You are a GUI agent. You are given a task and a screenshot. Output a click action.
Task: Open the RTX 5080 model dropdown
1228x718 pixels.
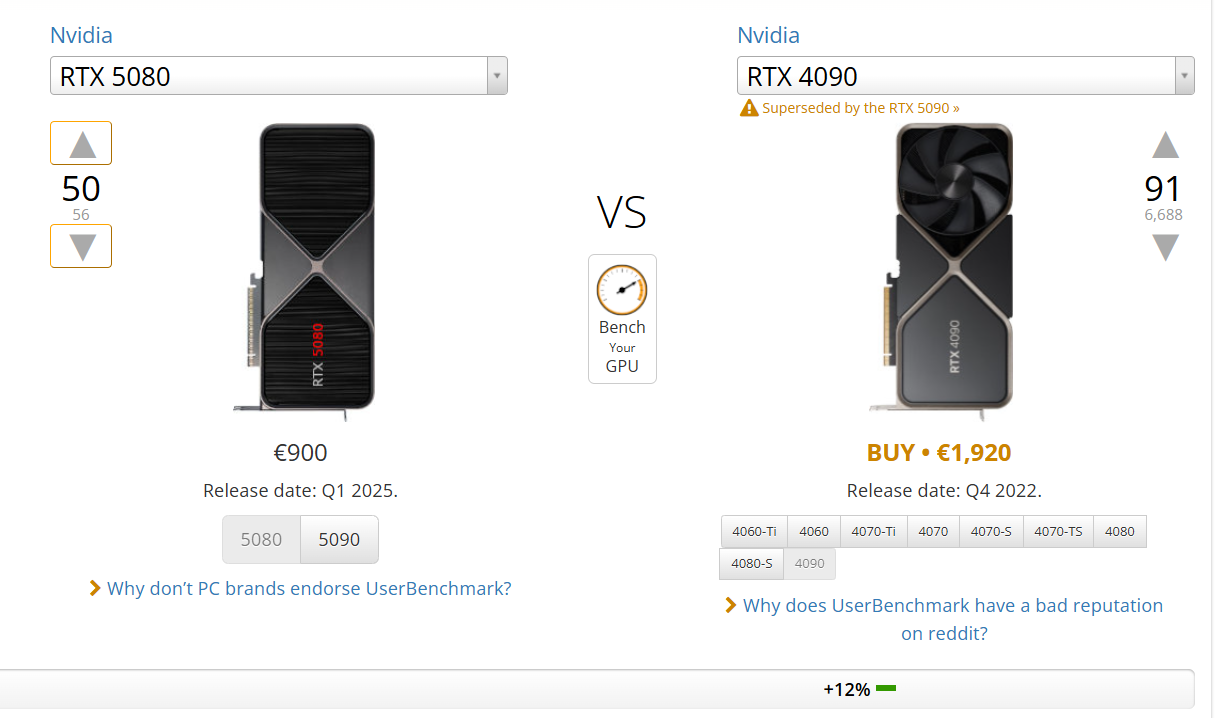tap(278, 76)
